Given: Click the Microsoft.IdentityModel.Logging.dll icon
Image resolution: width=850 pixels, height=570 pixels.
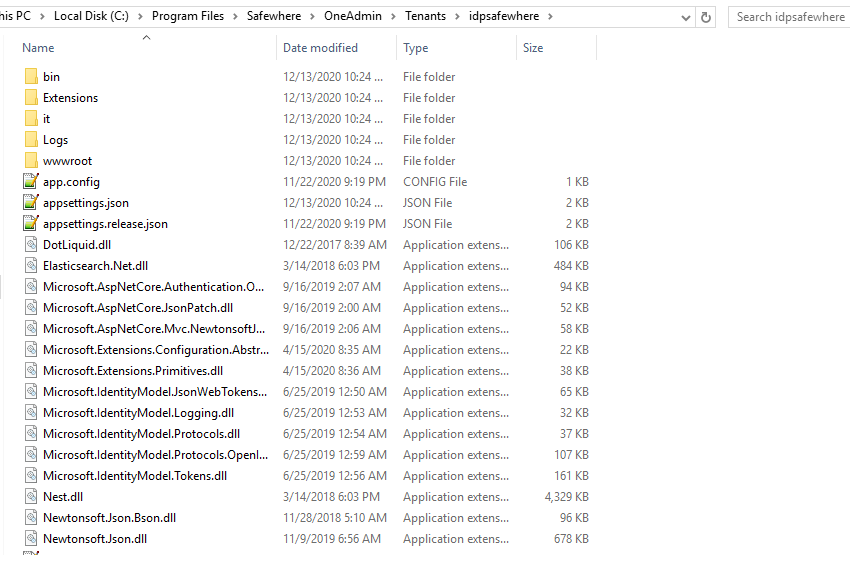Looking at the screenshot, I should tap(31, 413).
